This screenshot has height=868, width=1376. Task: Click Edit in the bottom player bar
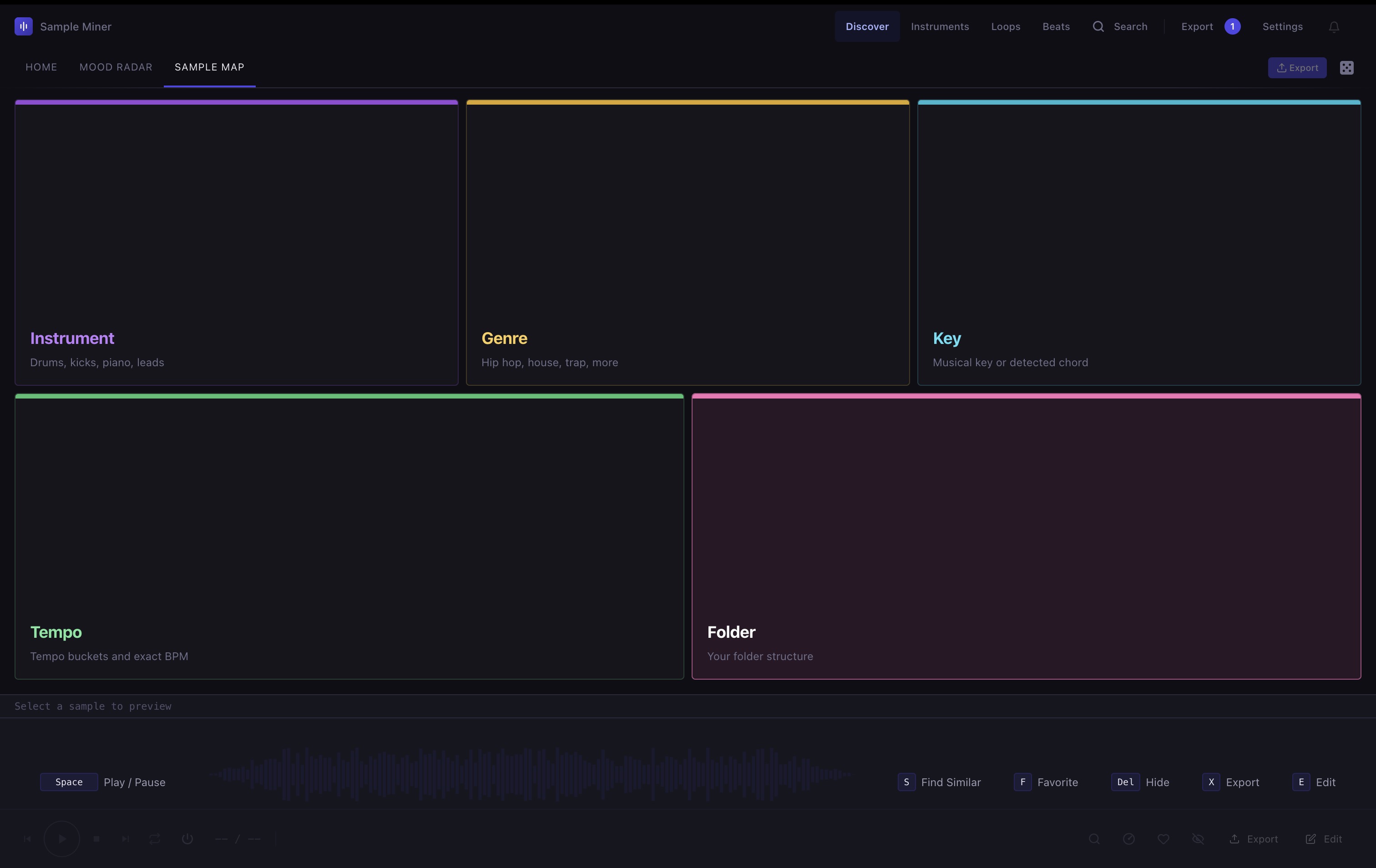click(1323, 839)
